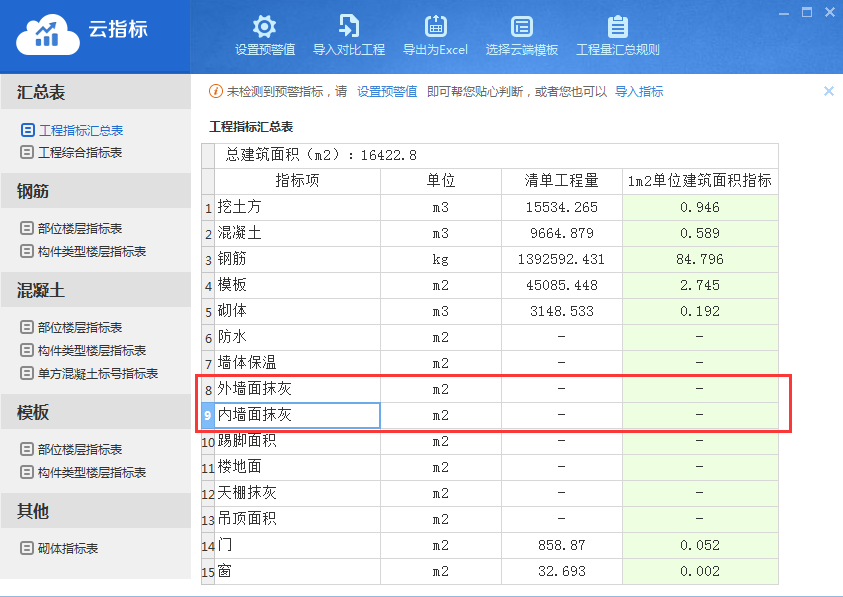
Task: Select the 天棚抹灰 row cell
Action: [x=297, y=493]
